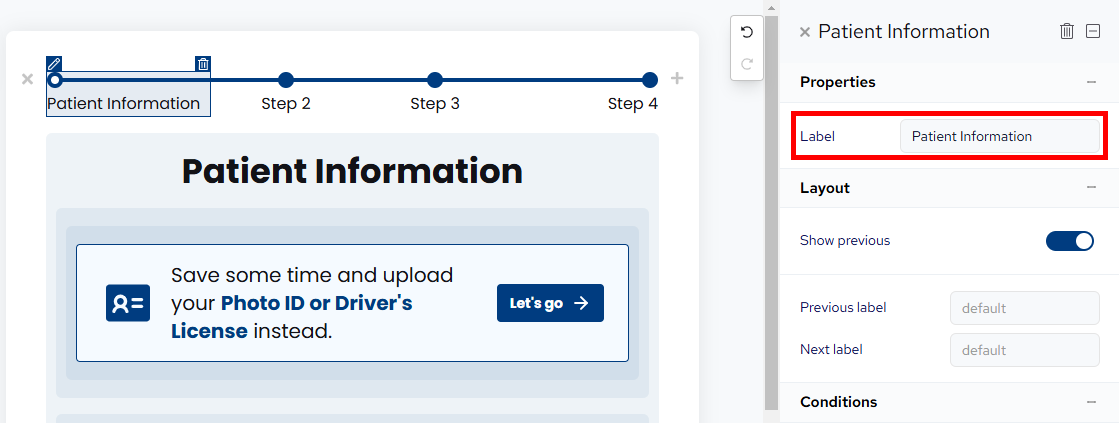Click the Layout section heading
The width and height of the screenshot is (1119, 423).
pos(825,188)
